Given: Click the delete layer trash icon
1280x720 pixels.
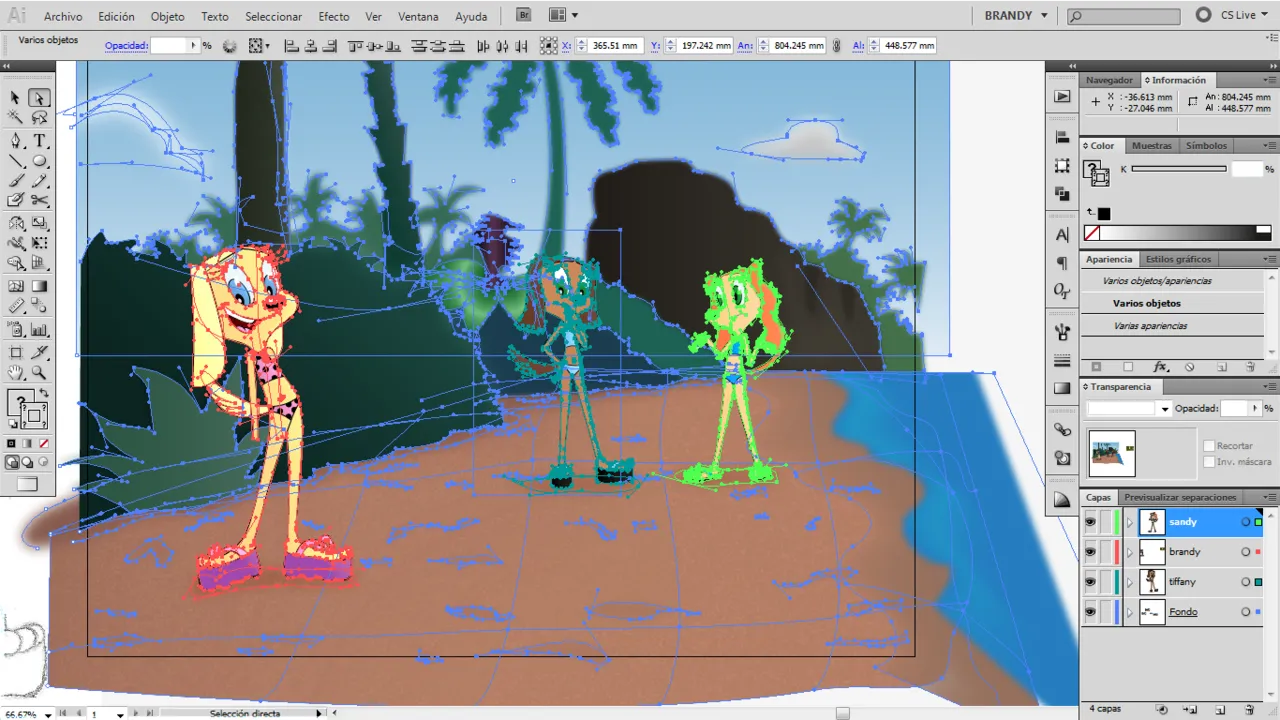Looking at the screenshot, I should 1250,709.
